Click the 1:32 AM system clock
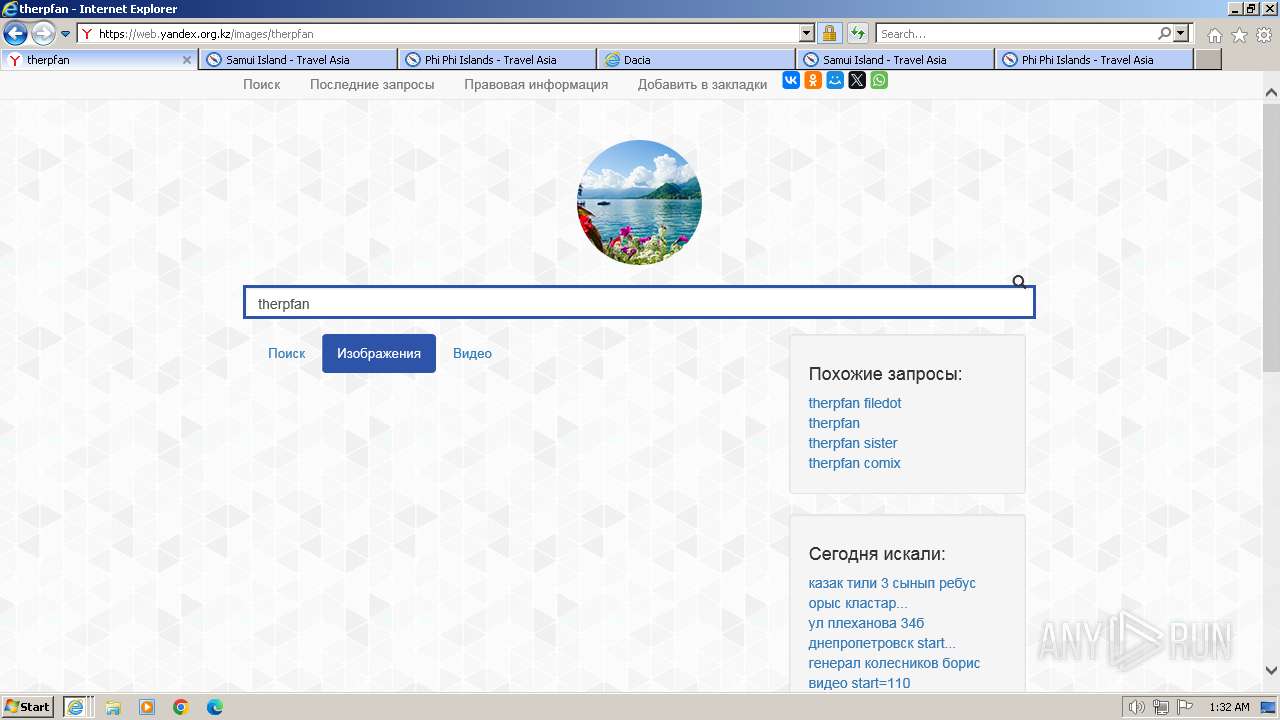Screen dimensions: 1280x720 [x=1229, y=707]
